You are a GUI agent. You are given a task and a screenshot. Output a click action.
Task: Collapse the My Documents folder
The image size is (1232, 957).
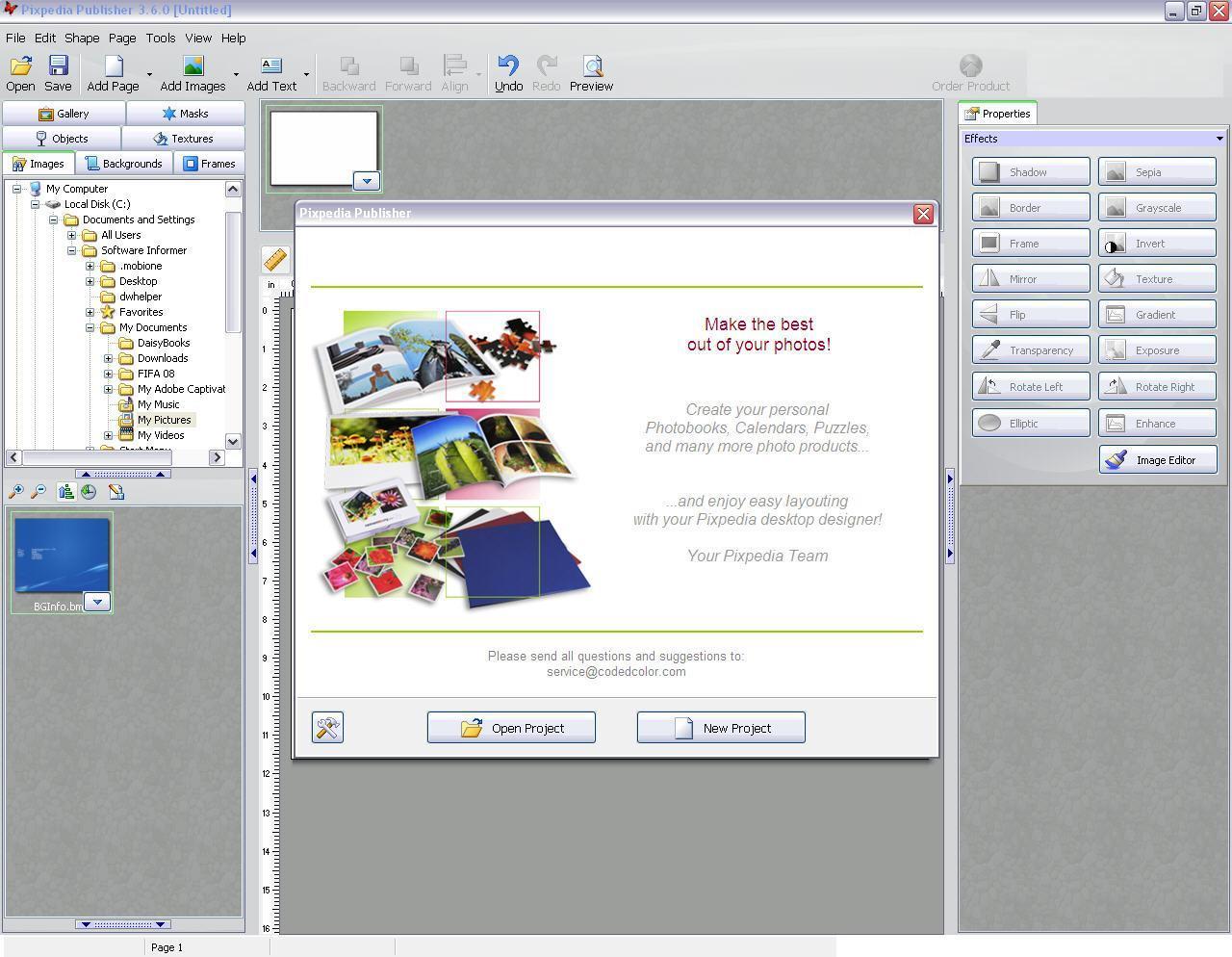(90, 327)
